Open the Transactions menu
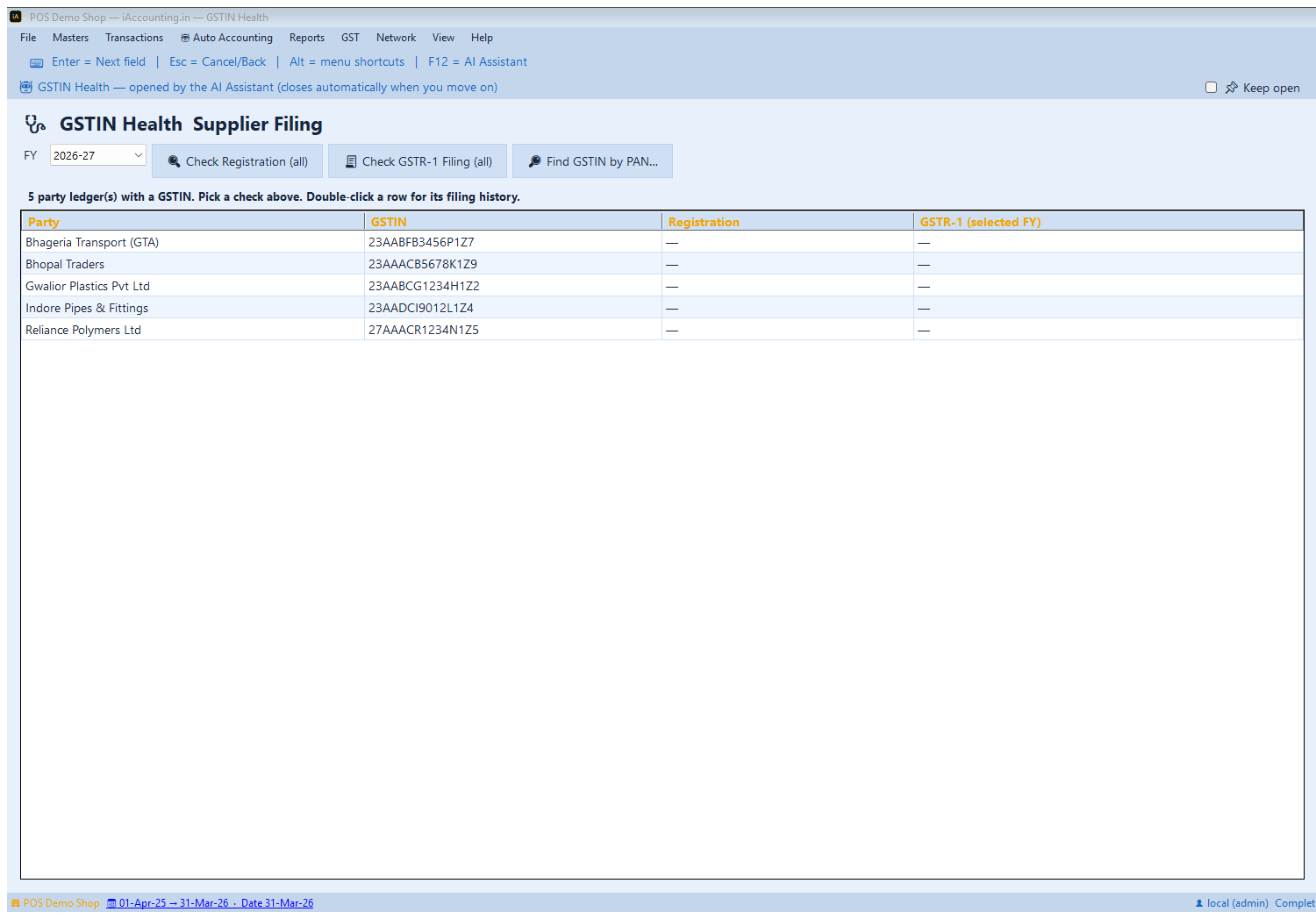 pyautogui.click(x=134, y=38)
